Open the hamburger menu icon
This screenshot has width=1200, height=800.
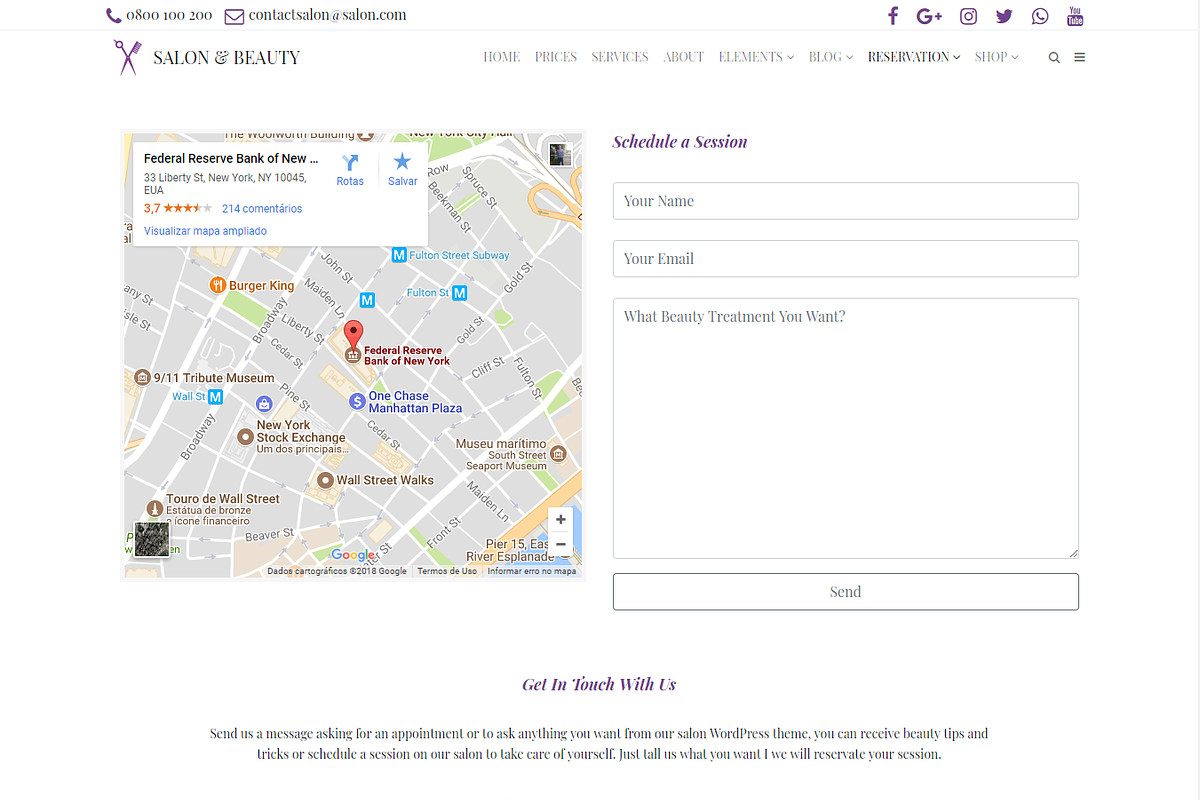(1080, 57)
